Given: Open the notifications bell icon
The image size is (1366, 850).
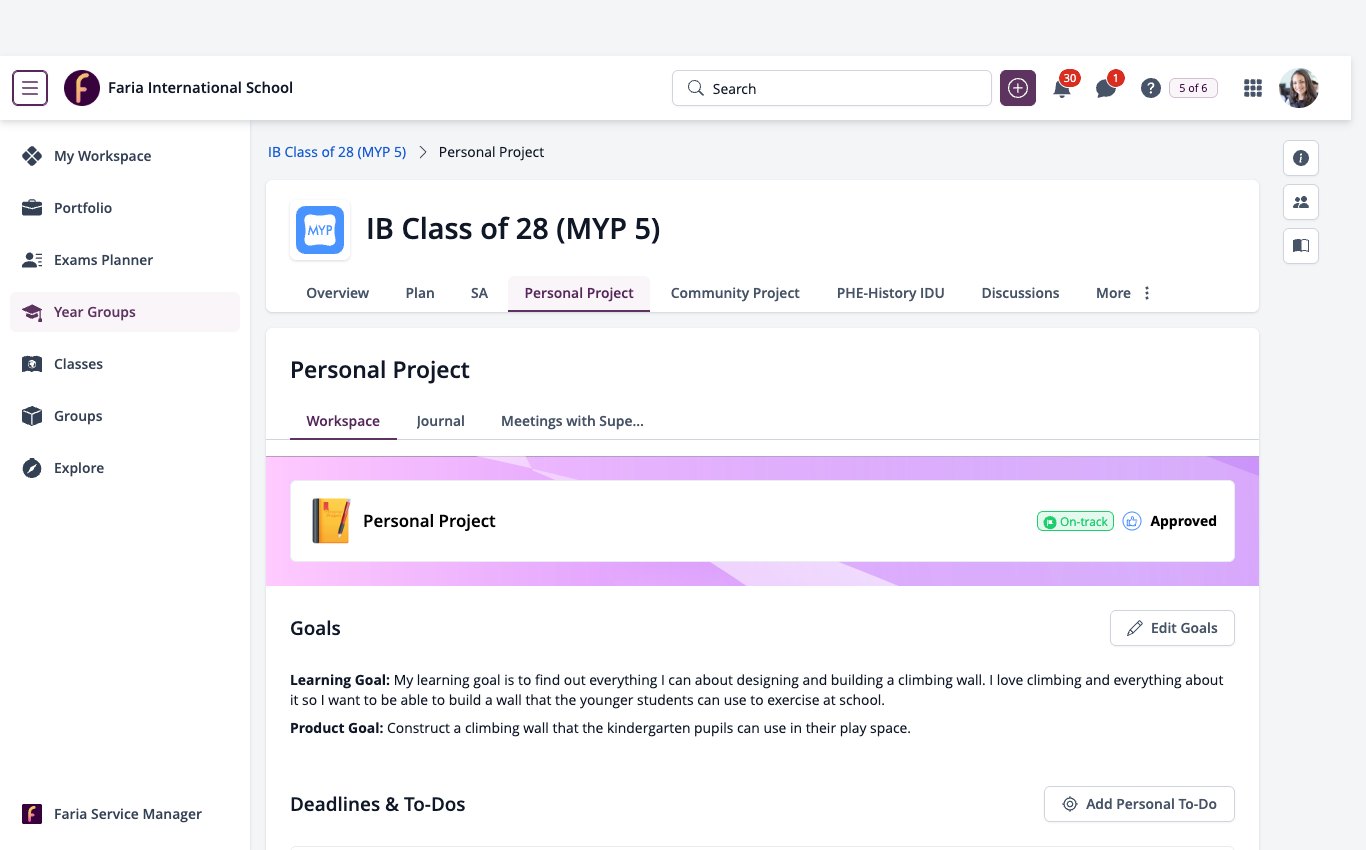Looking at the screenshot, I should click(x=1062, y=88).
